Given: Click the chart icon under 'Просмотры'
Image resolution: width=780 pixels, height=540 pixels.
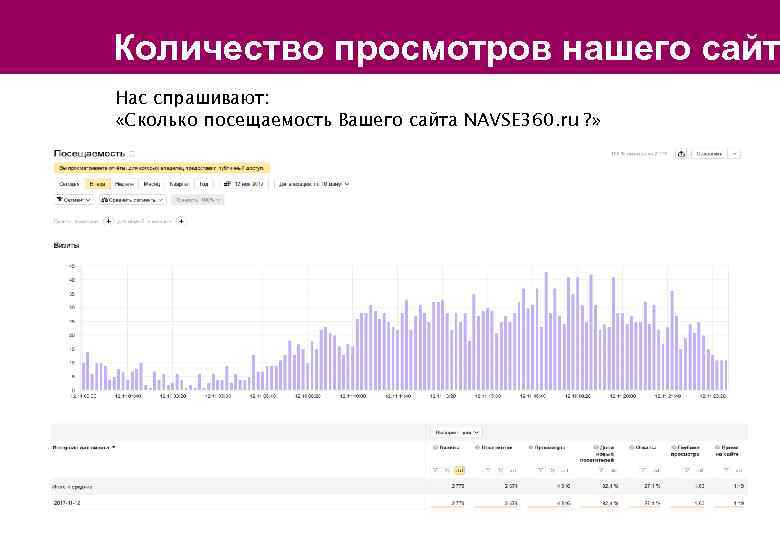Looking at the screenshot, I should pyautogui.click(x=565, y=469).
